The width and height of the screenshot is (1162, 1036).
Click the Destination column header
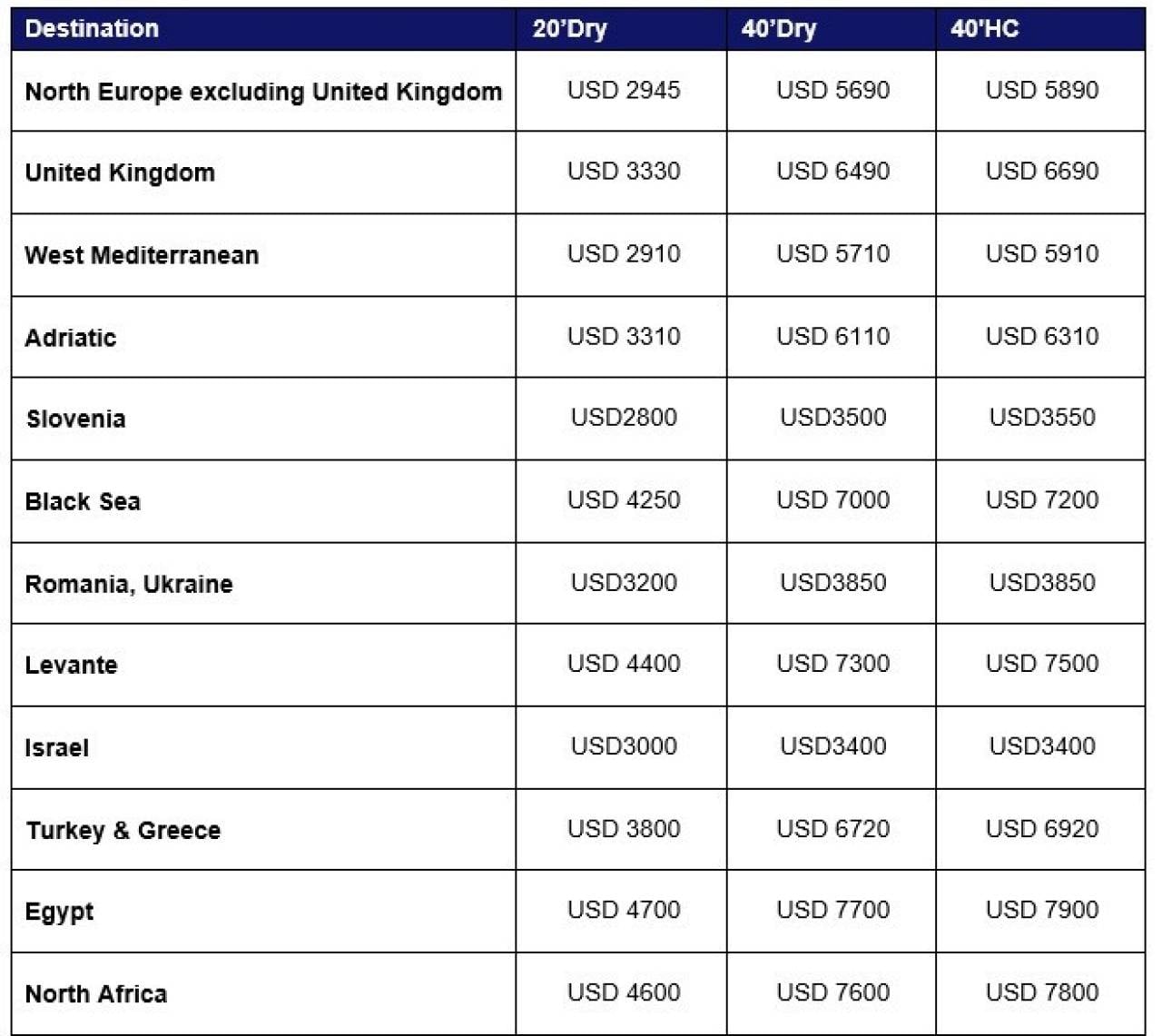coord(263,29)
